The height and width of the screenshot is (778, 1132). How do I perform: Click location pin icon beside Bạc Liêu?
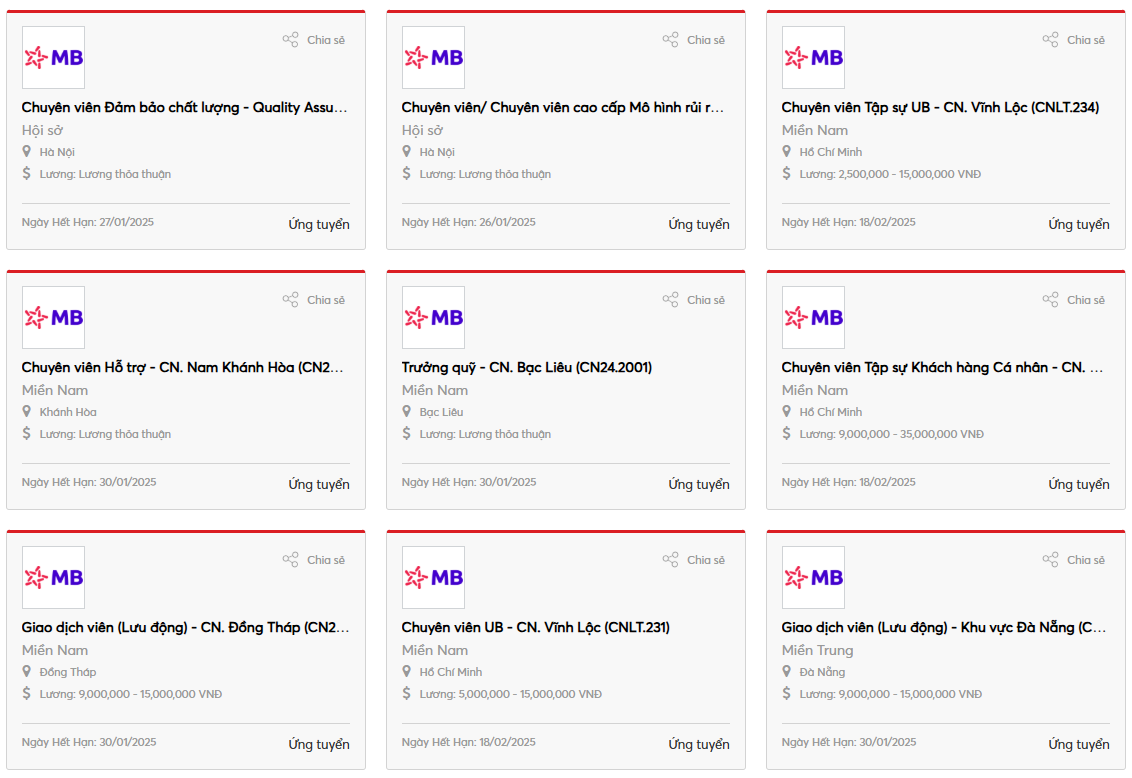406,411
